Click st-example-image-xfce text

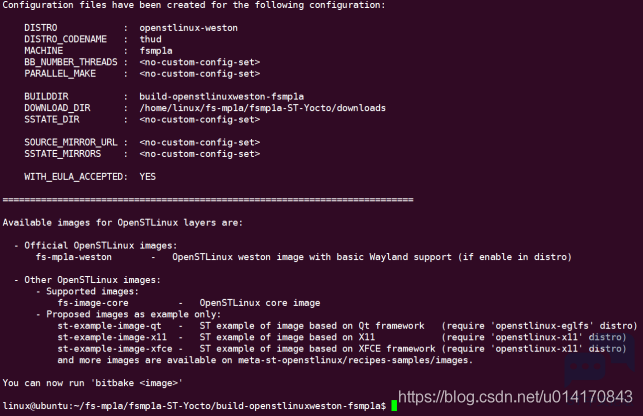point(115,349)
